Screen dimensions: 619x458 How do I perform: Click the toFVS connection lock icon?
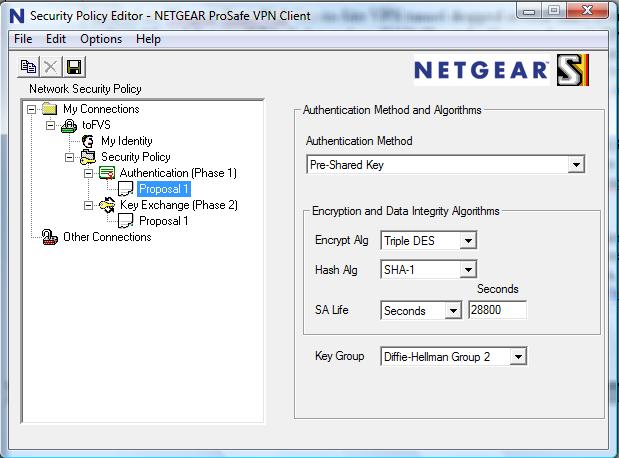coord(69,126)
